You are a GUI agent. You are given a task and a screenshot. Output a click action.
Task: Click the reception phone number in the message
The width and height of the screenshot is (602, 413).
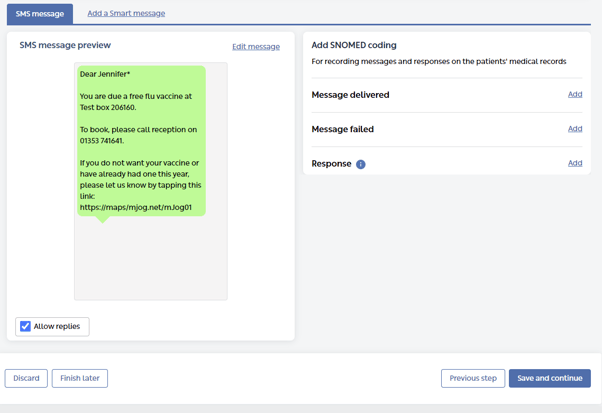click(102, 141)
